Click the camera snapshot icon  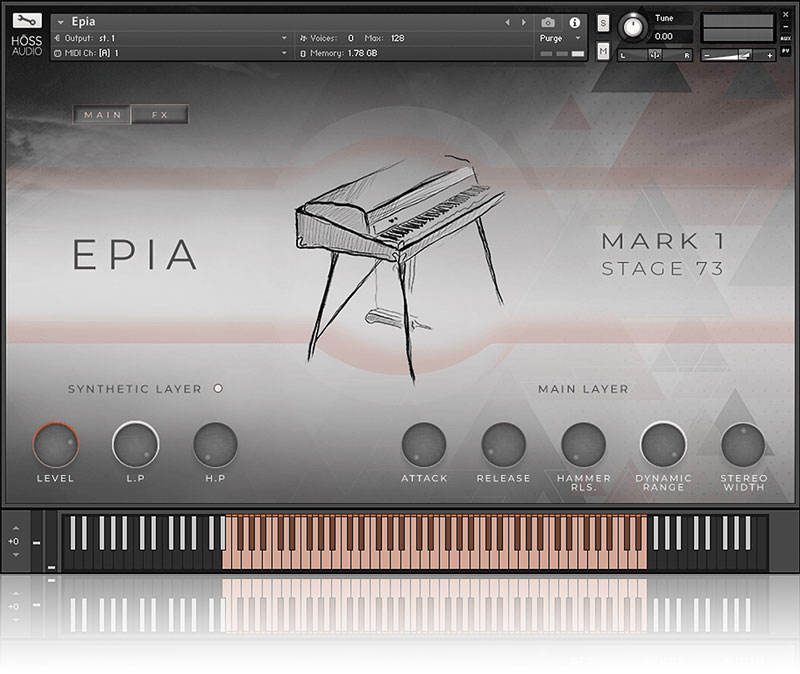tap(548, 22)
